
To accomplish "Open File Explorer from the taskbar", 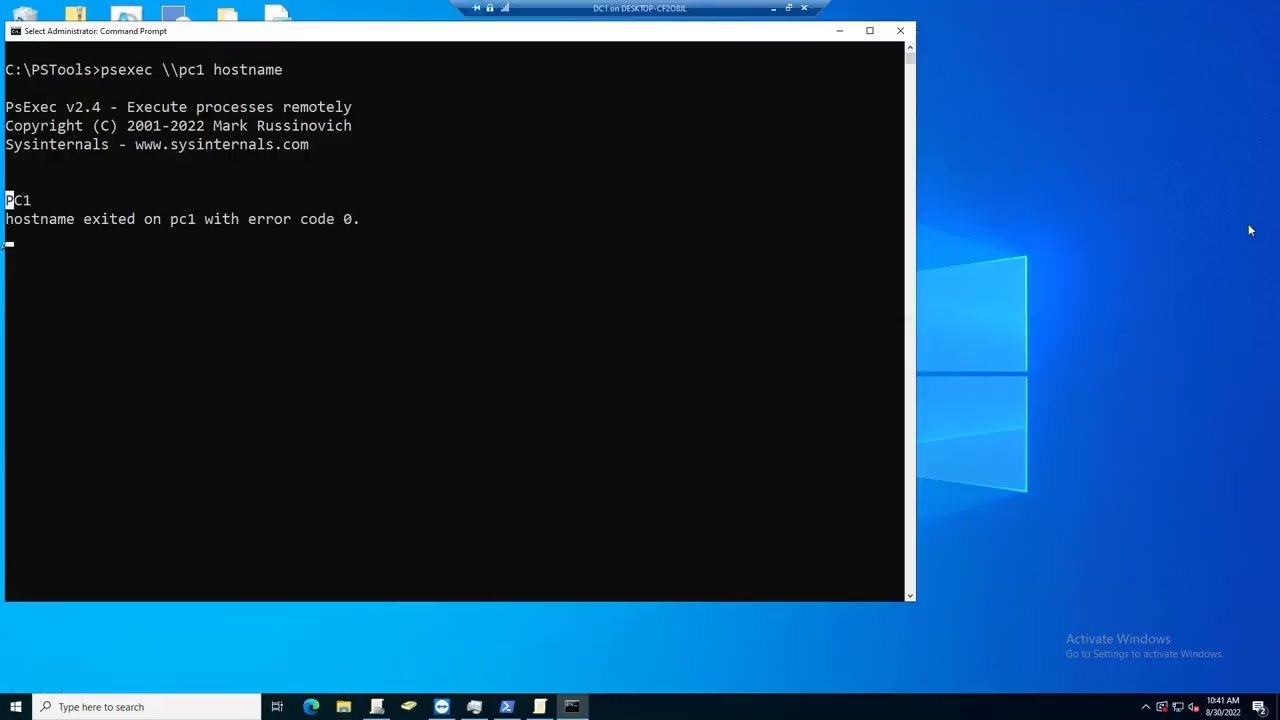I will click(344, 707).
